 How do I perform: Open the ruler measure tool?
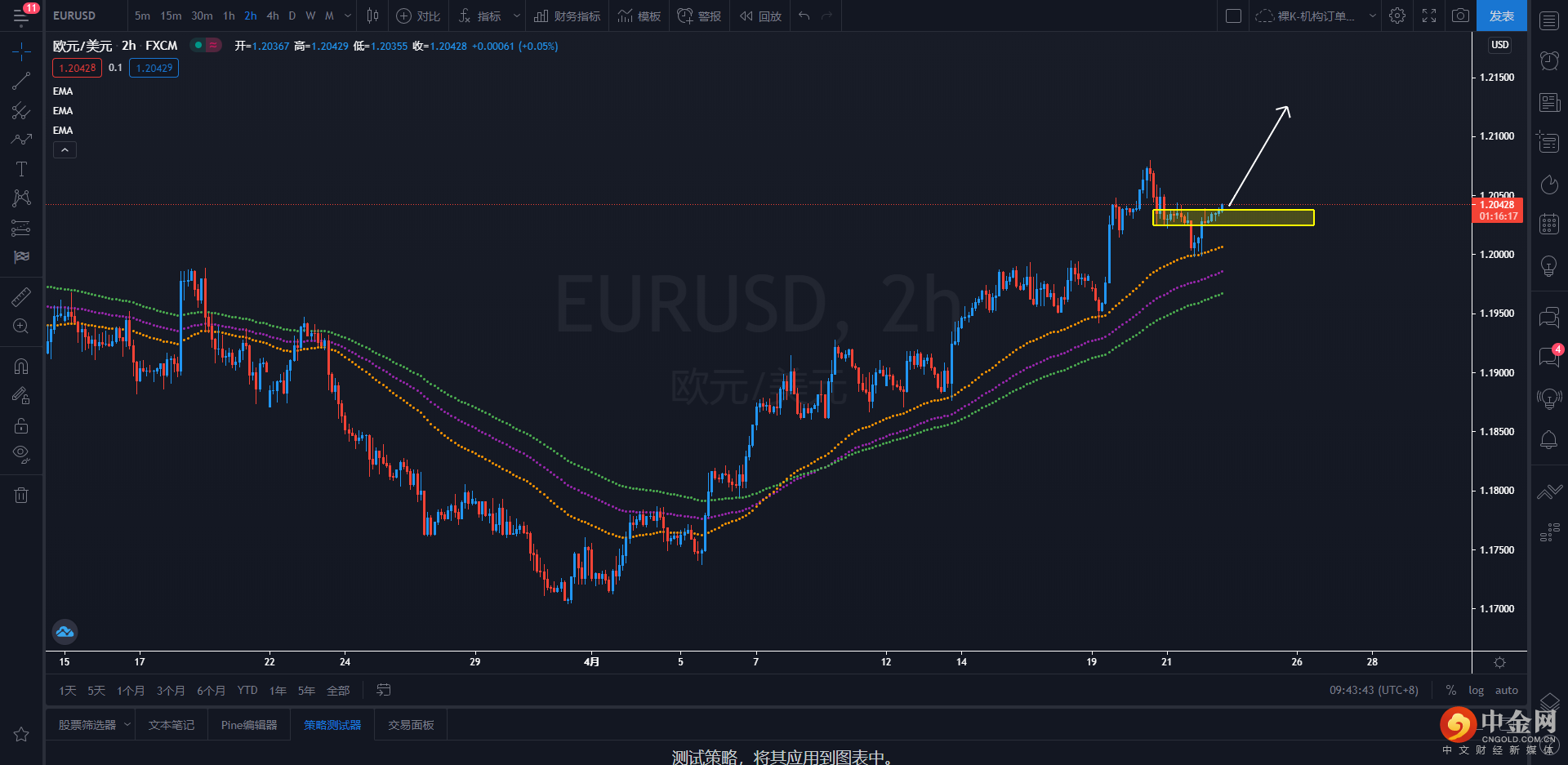click(21, 296)
